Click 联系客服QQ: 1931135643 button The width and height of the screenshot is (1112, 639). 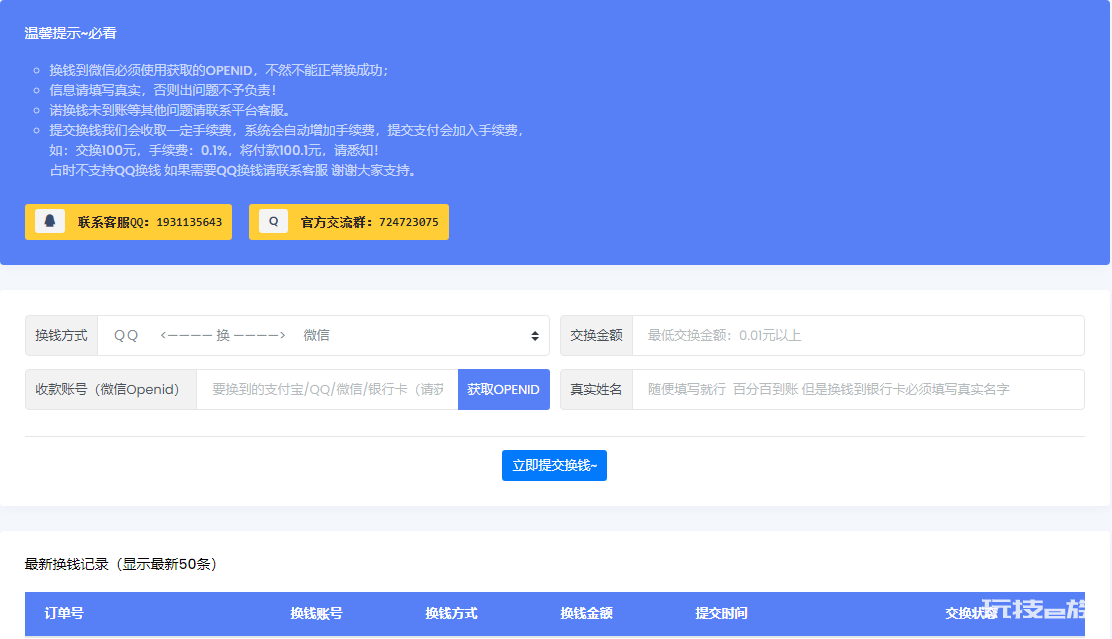(128, 222)
